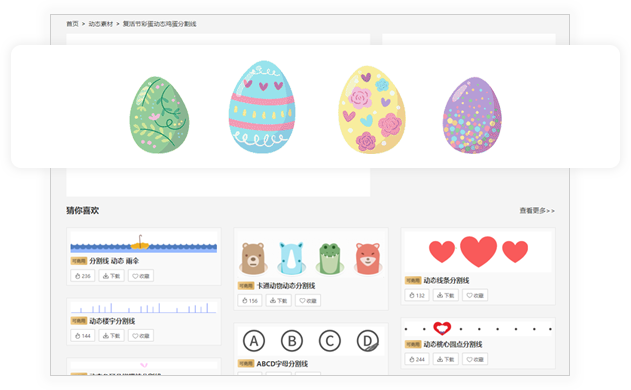The image size is (631, 390).
Task: Click the three red hearts thumbnail
Action: tap(478, 252)
